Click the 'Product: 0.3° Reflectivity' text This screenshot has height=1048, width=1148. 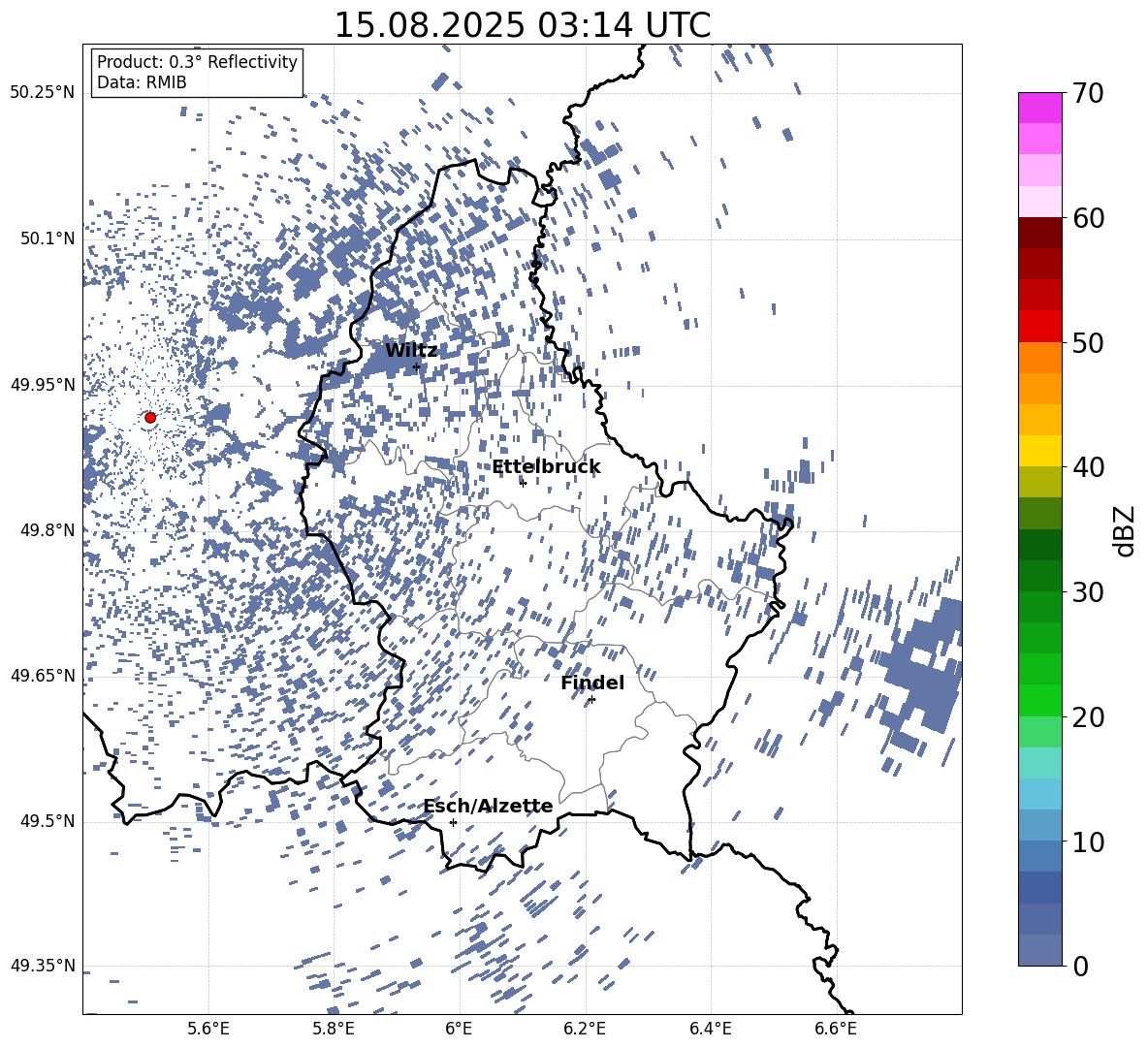point(197,62)
